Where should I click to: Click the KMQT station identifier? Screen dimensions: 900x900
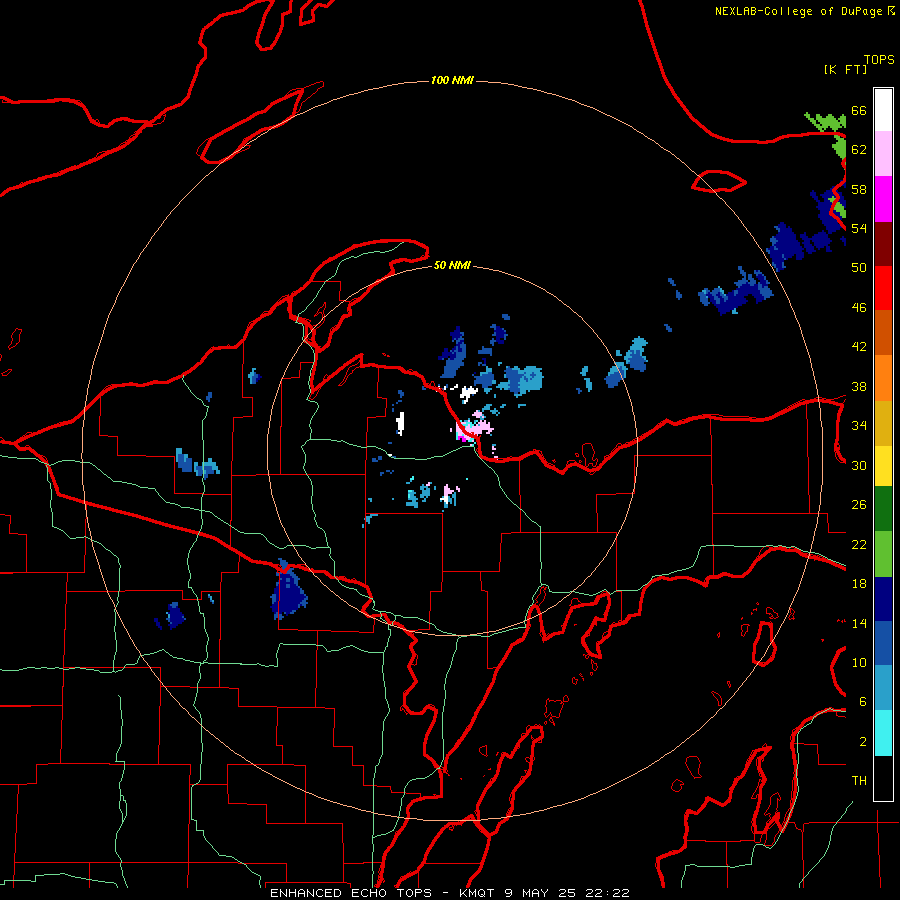click(476, 893)
